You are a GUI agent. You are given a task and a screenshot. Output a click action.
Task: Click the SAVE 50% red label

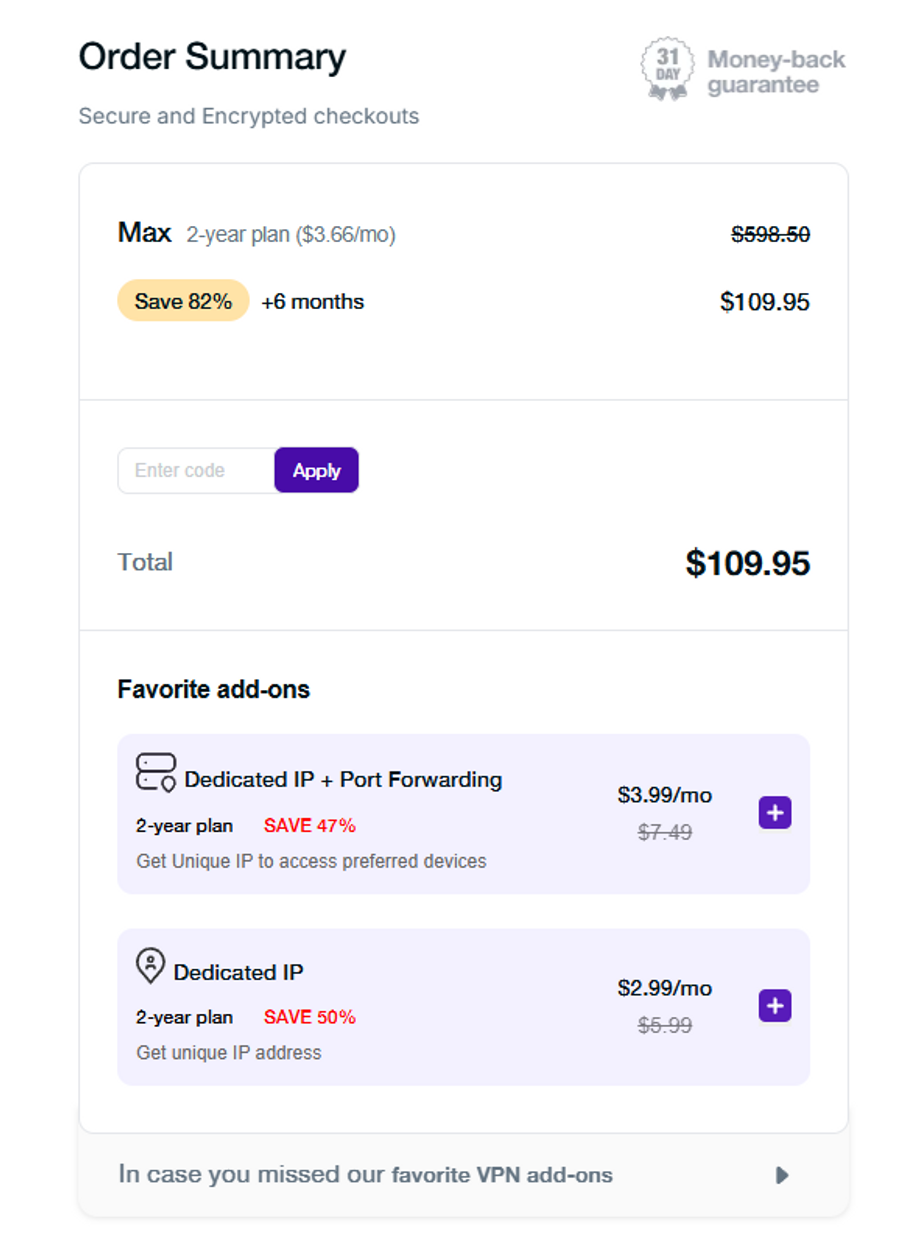click(310, 1018)
